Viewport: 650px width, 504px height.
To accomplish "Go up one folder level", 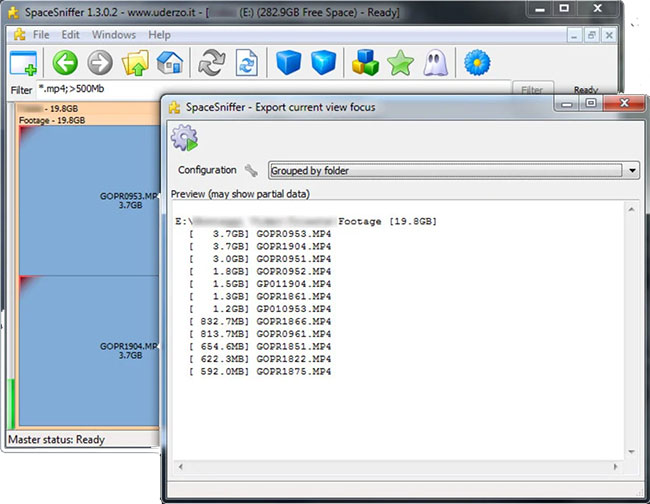I will point(135,63).
